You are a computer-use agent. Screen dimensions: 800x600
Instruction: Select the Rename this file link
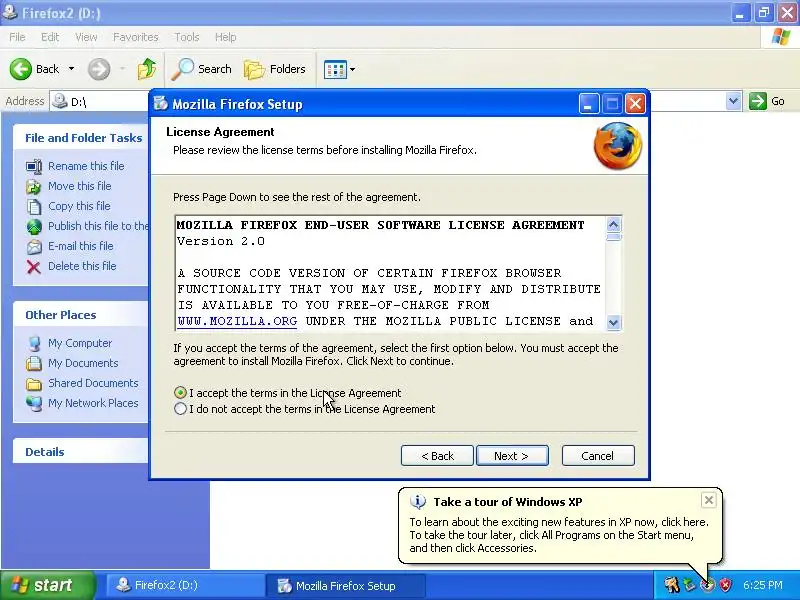[86, 166]
